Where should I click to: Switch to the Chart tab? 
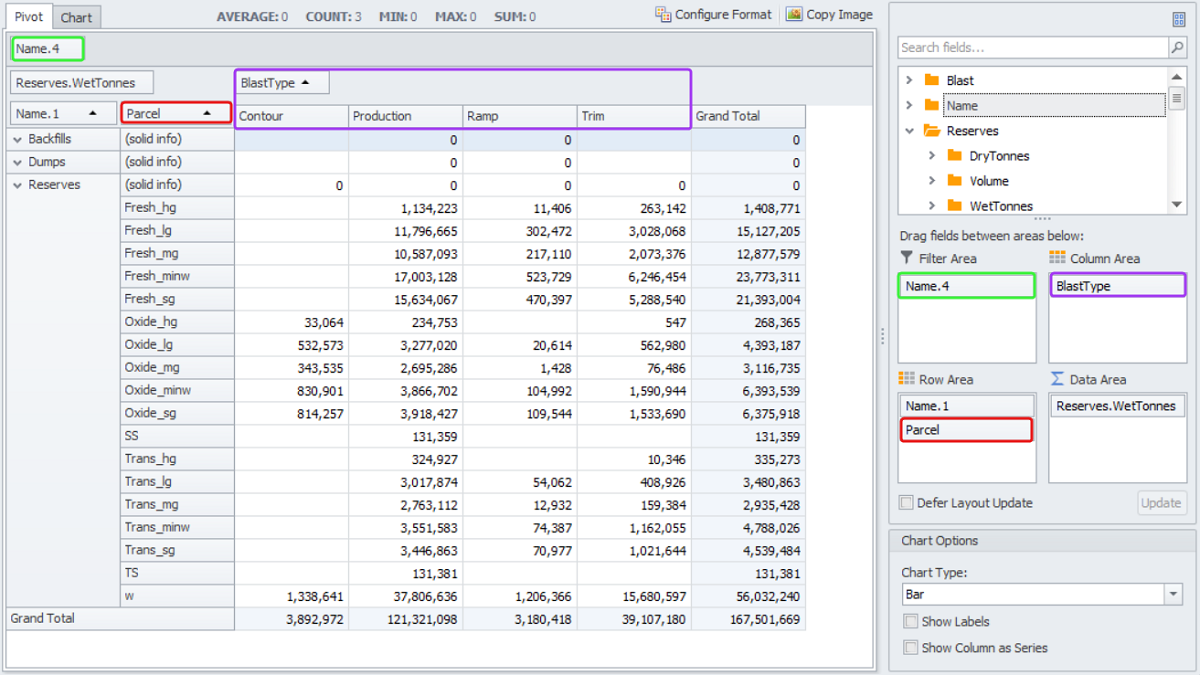coord(76,18)
